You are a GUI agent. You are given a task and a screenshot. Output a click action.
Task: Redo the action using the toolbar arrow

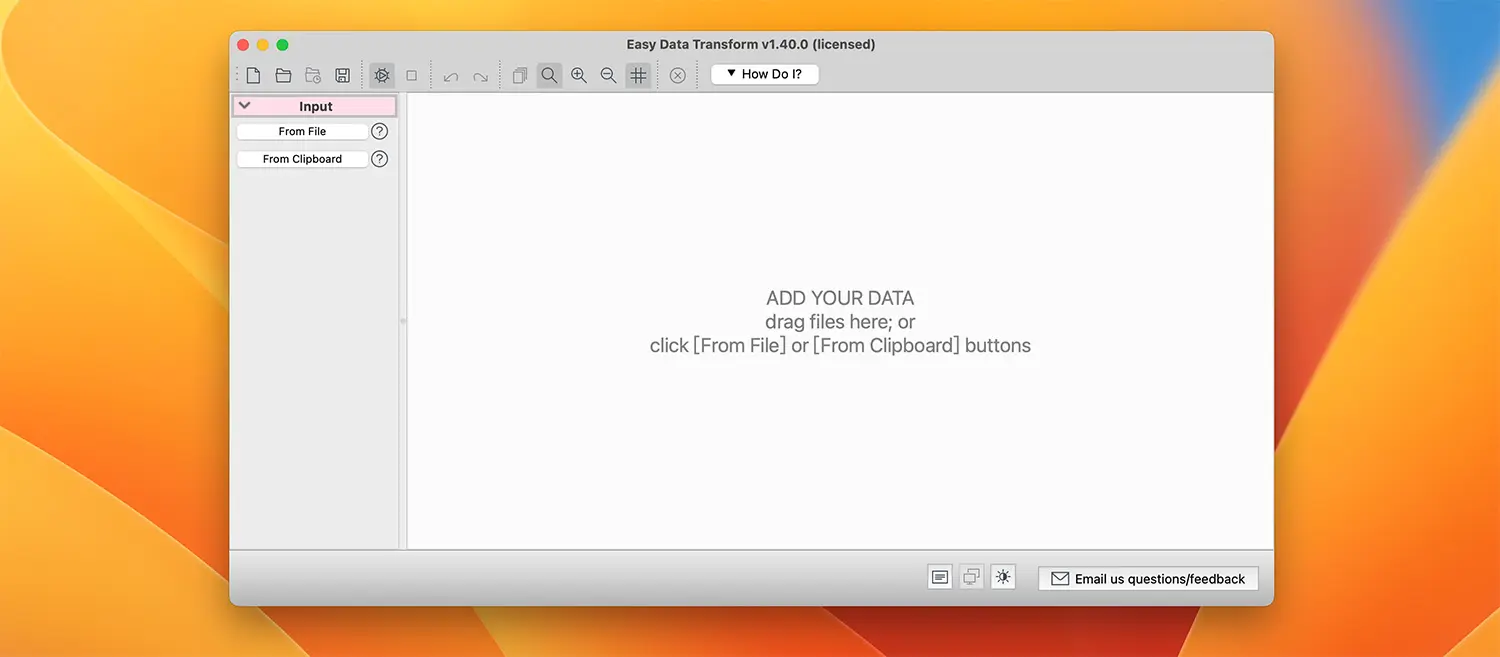[x=480, y=76]
